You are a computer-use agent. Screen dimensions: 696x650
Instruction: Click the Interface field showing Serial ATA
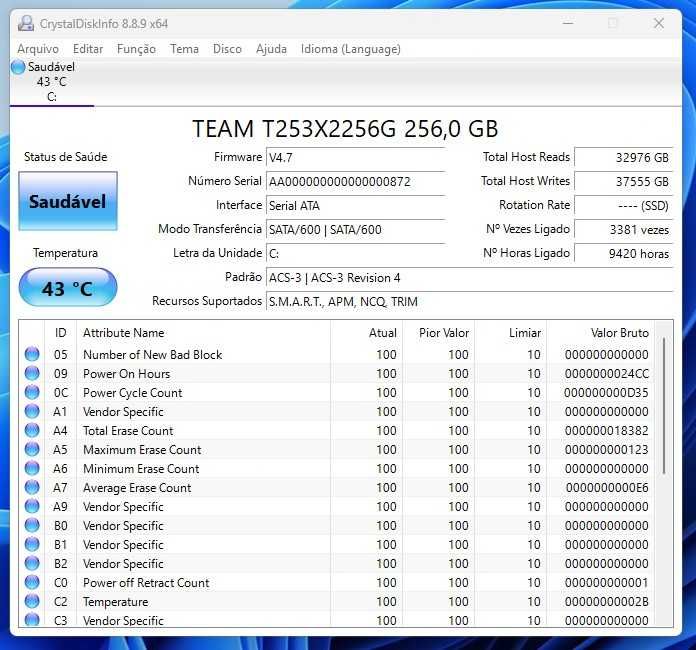tap(355, 206)
